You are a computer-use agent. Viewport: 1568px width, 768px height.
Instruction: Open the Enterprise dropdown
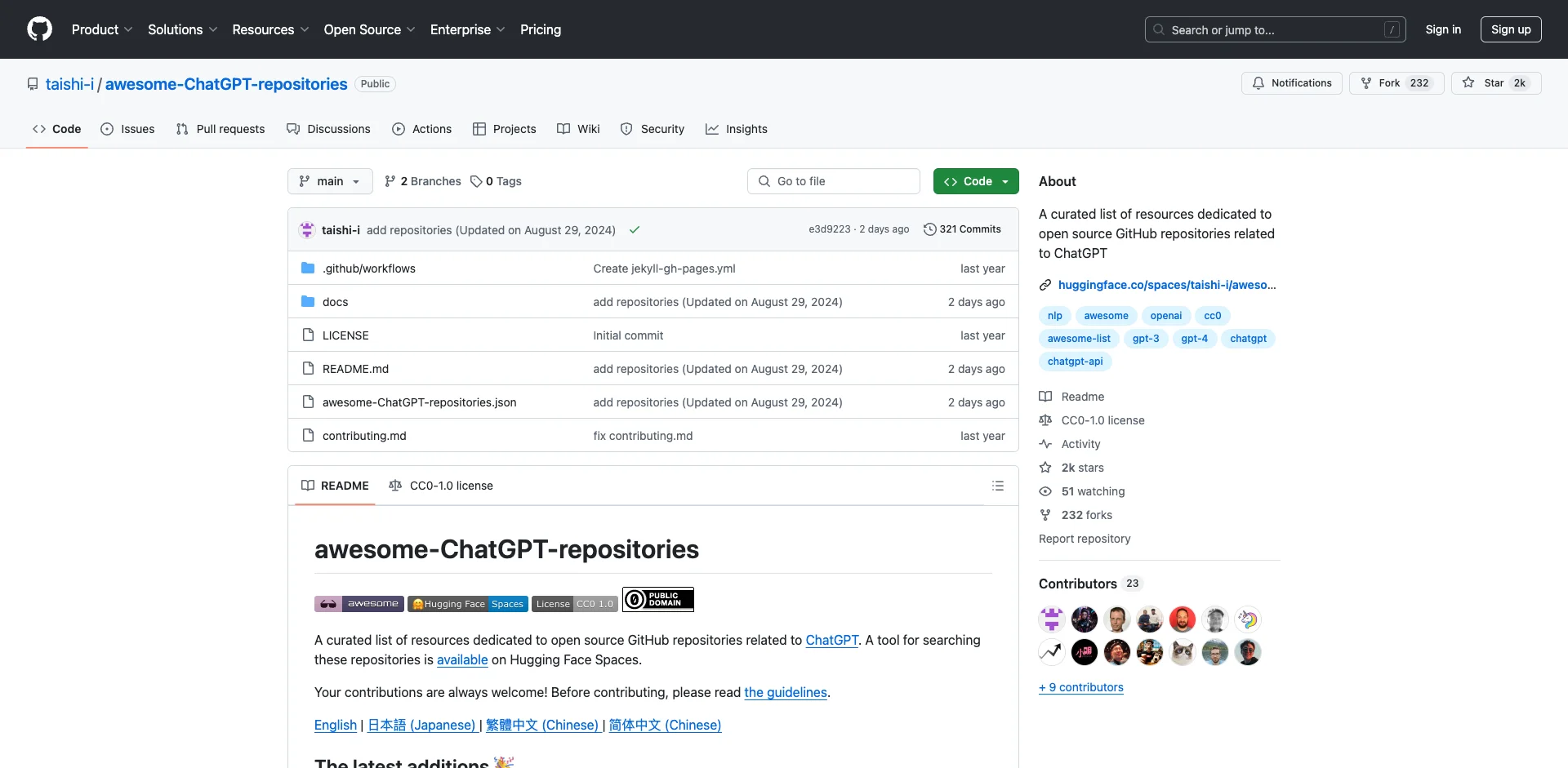point(467,29)
